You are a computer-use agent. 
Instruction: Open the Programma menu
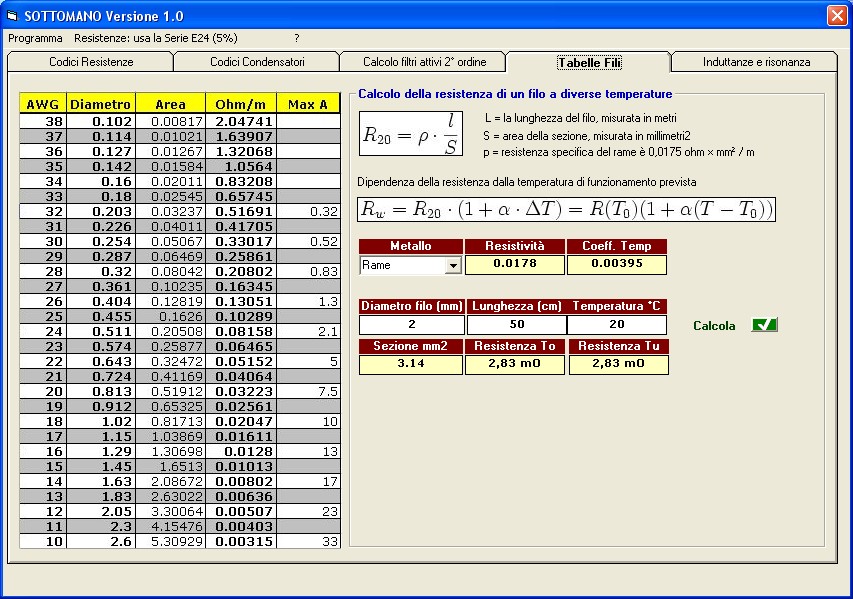point(35,38)
